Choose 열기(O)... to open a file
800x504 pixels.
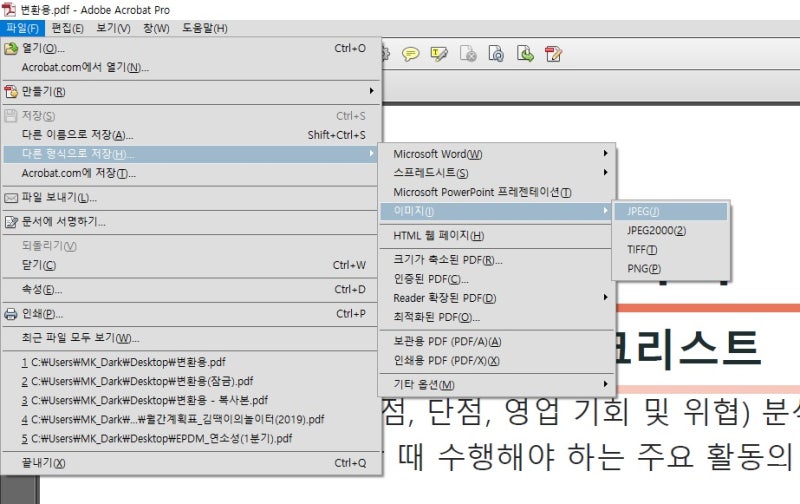[191, 48]
